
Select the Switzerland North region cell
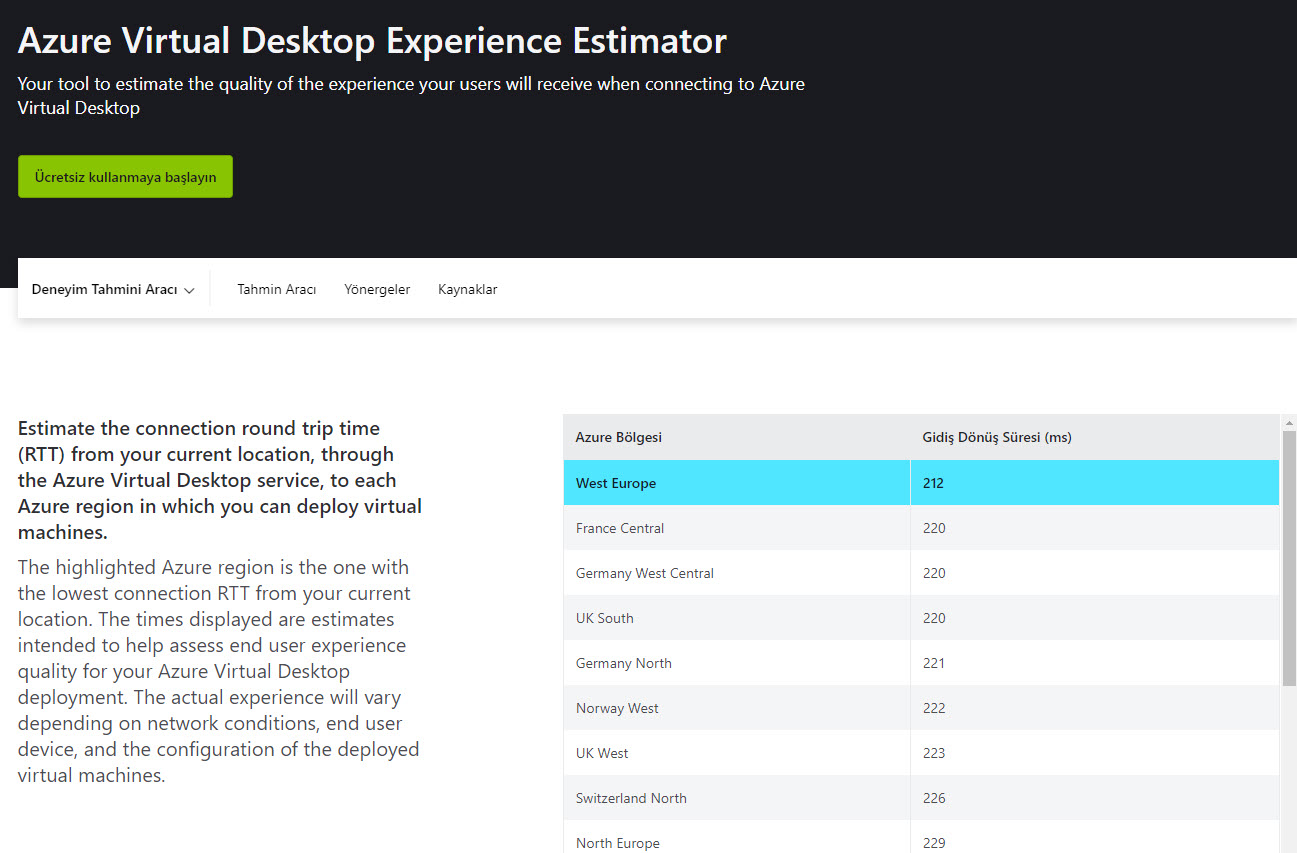tap(631, 798)
